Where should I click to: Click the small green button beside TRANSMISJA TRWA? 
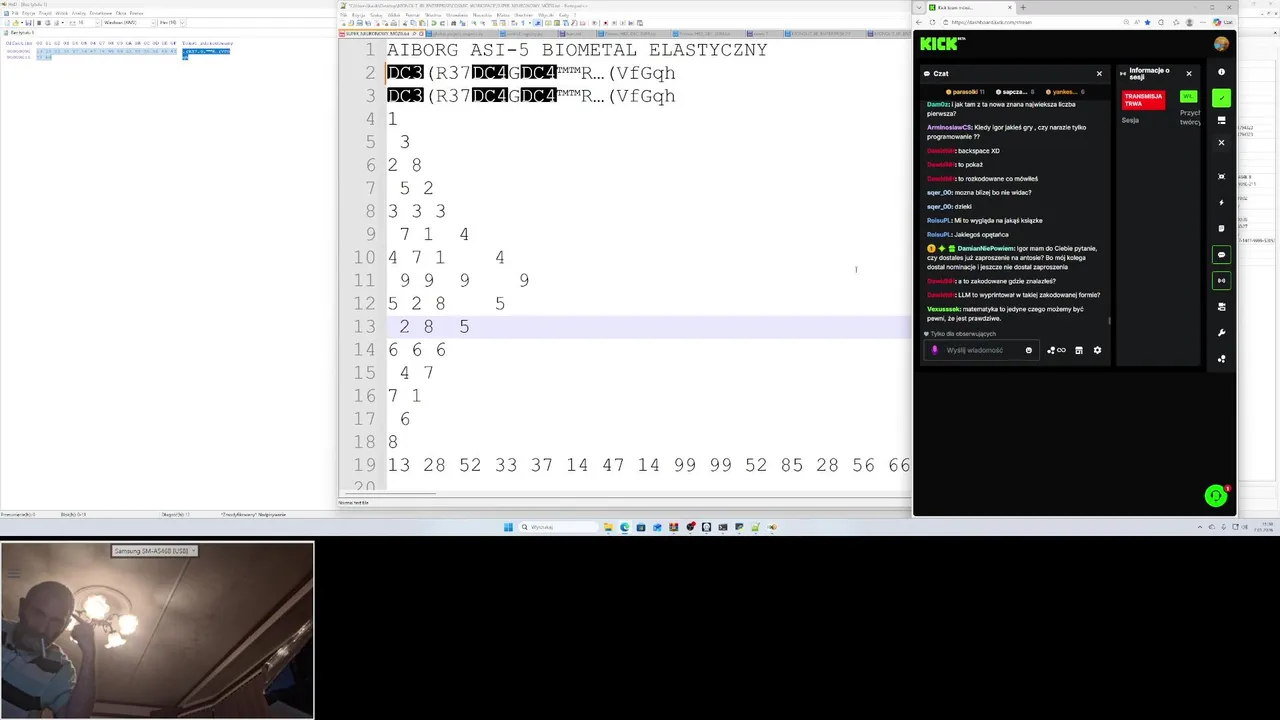1188,96
